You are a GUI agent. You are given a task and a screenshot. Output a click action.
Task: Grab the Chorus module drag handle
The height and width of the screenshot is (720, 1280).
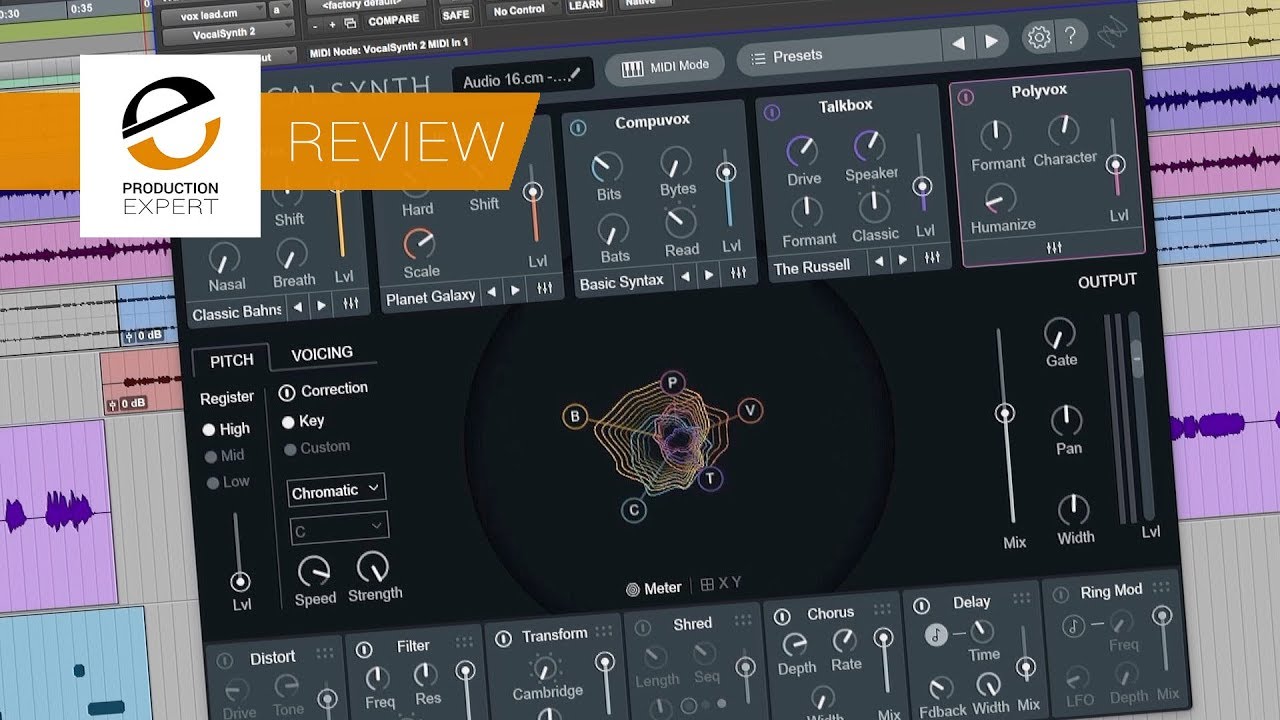[882, 609]
